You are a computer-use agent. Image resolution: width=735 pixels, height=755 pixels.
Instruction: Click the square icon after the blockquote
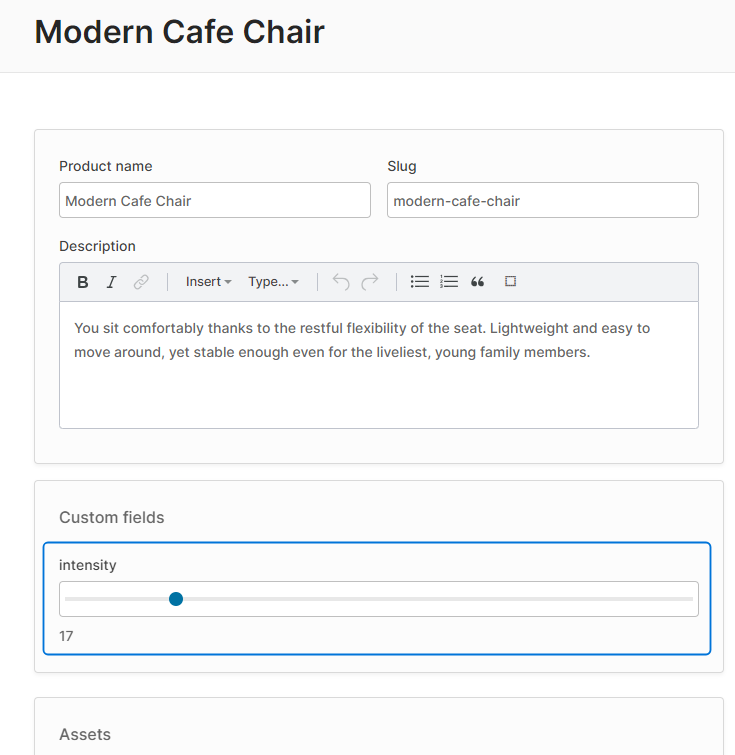(510, 282)
